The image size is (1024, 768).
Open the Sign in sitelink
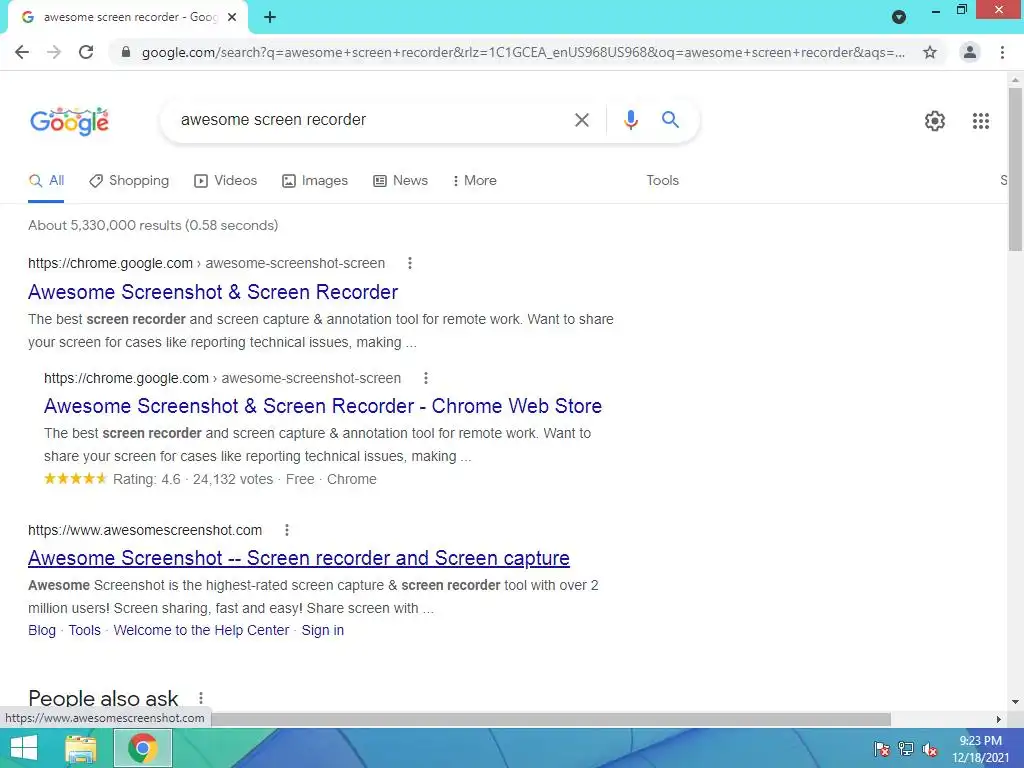323,630
